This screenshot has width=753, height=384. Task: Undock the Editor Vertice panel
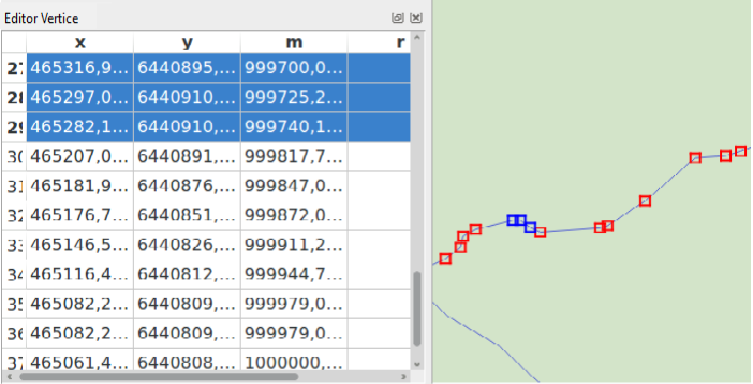tap(397, 18)
